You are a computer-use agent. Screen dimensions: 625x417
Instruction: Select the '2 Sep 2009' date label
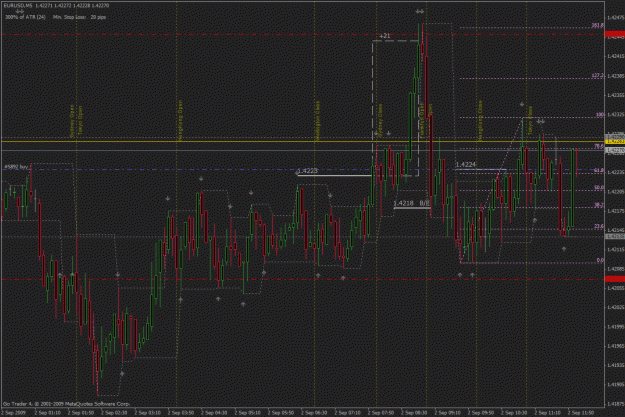14,413
